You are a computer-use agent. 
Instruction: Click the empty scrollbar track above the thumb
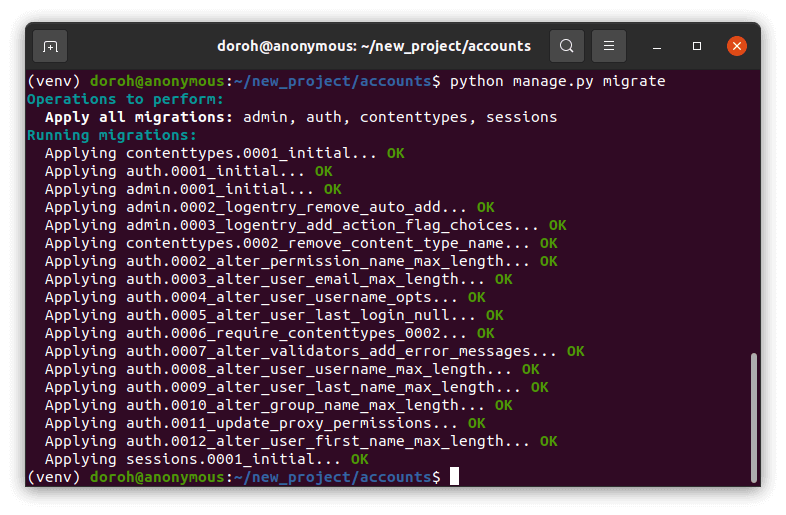tap(753, 200)
